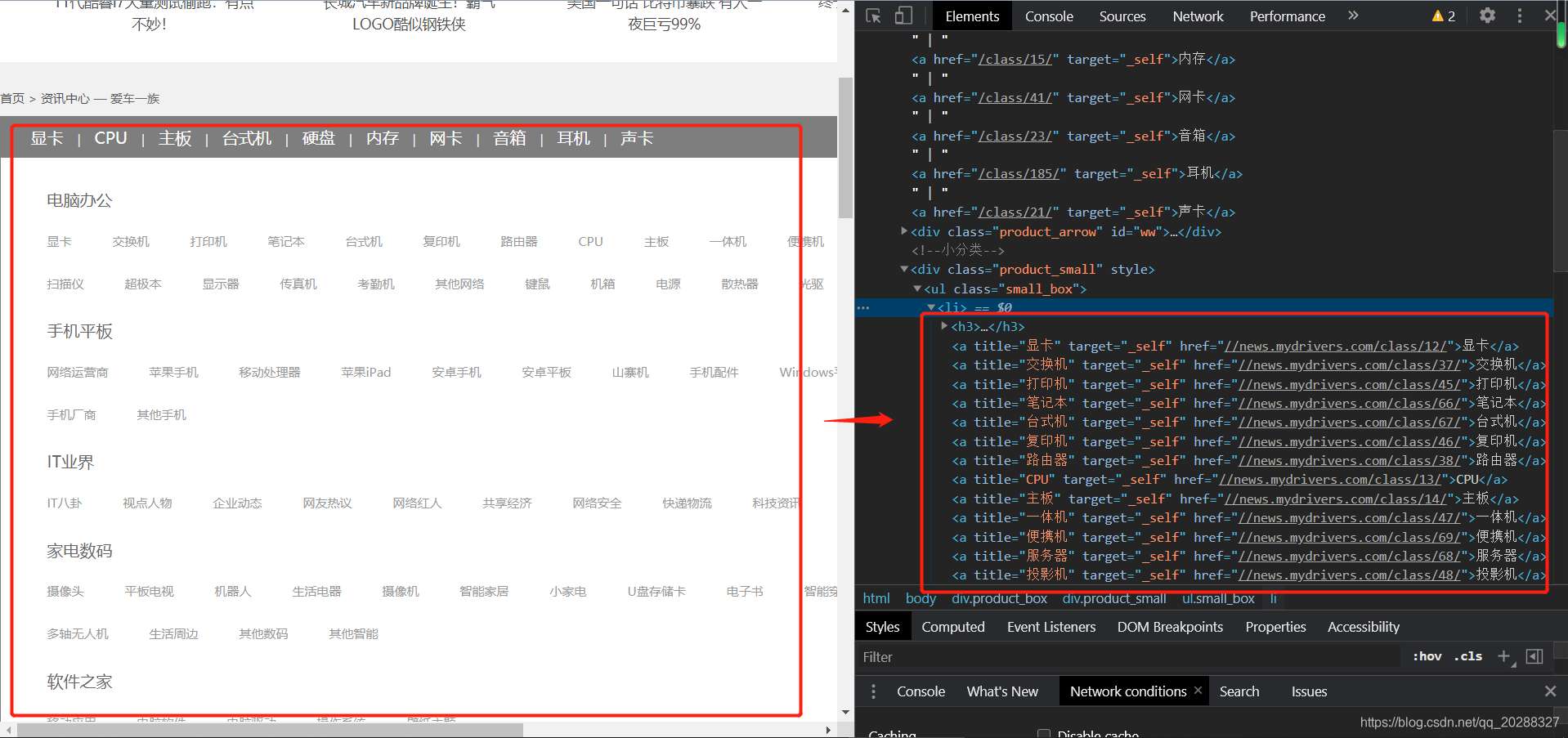Toggle the computed styles sidebar icon
This screenshot has height=738, width=1568.
(x=1534, y=655)
